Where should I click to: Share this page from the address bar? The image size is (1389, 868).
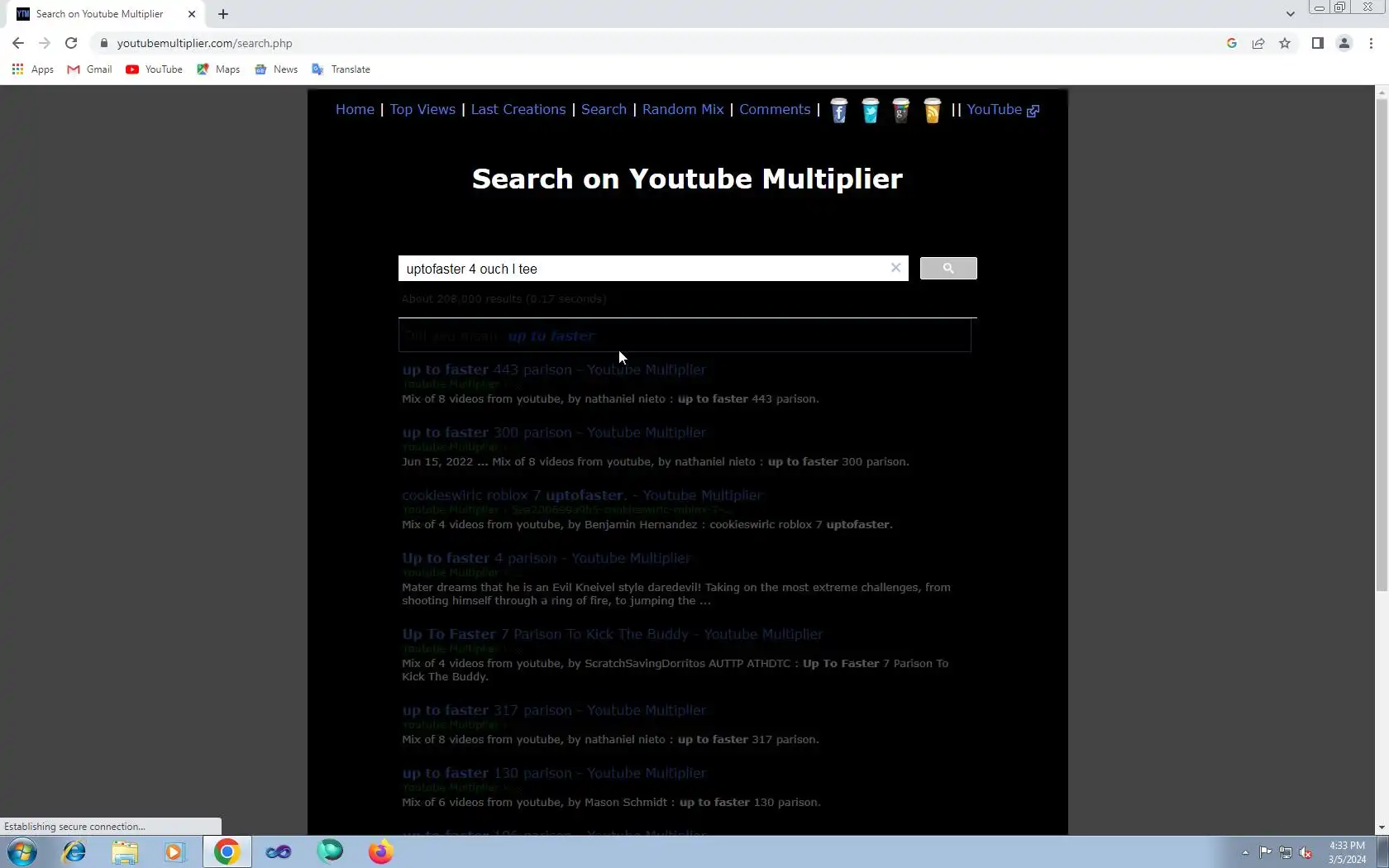point(1258,43)
